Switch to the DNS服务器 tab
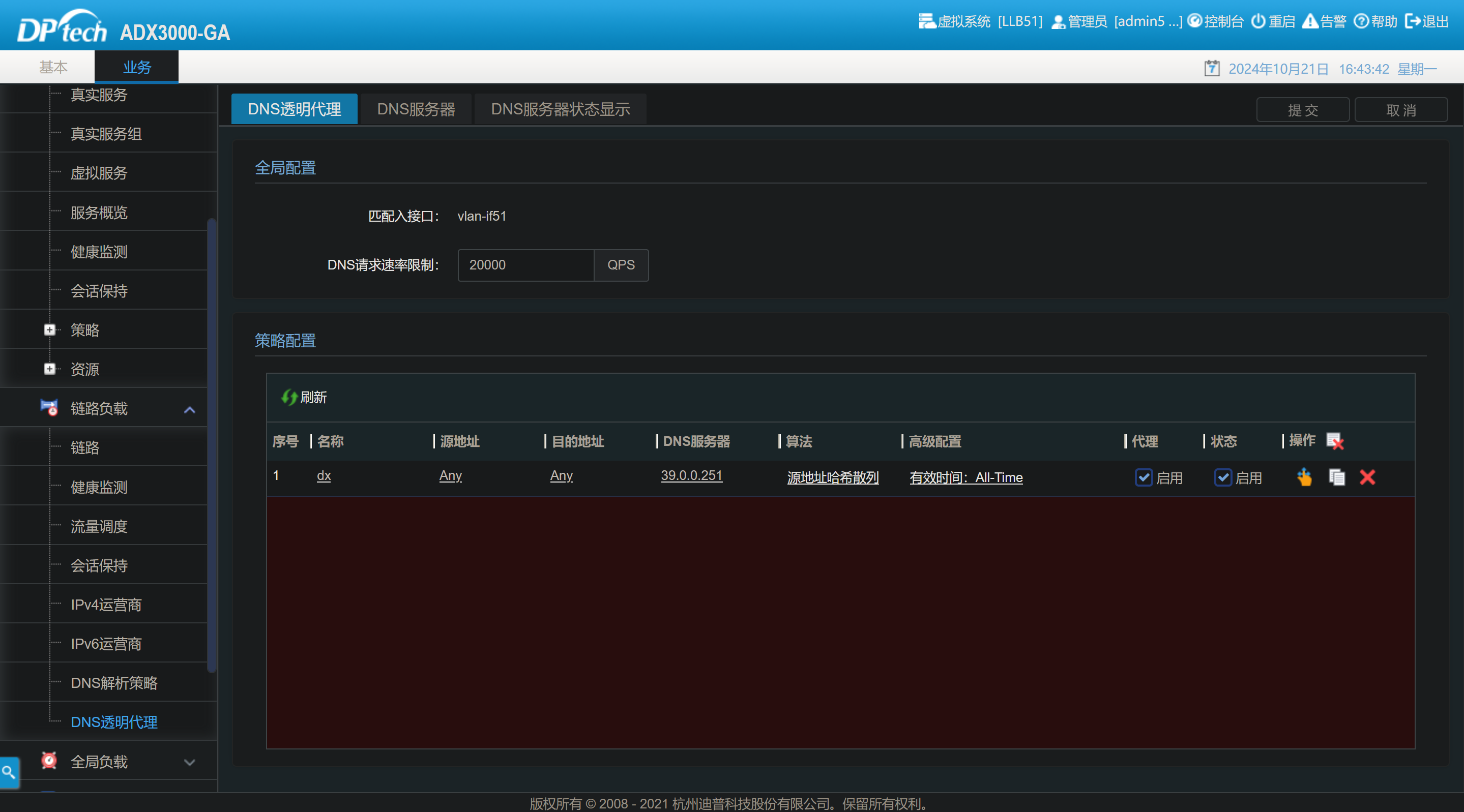1464x812 pixels. point(416,109)
